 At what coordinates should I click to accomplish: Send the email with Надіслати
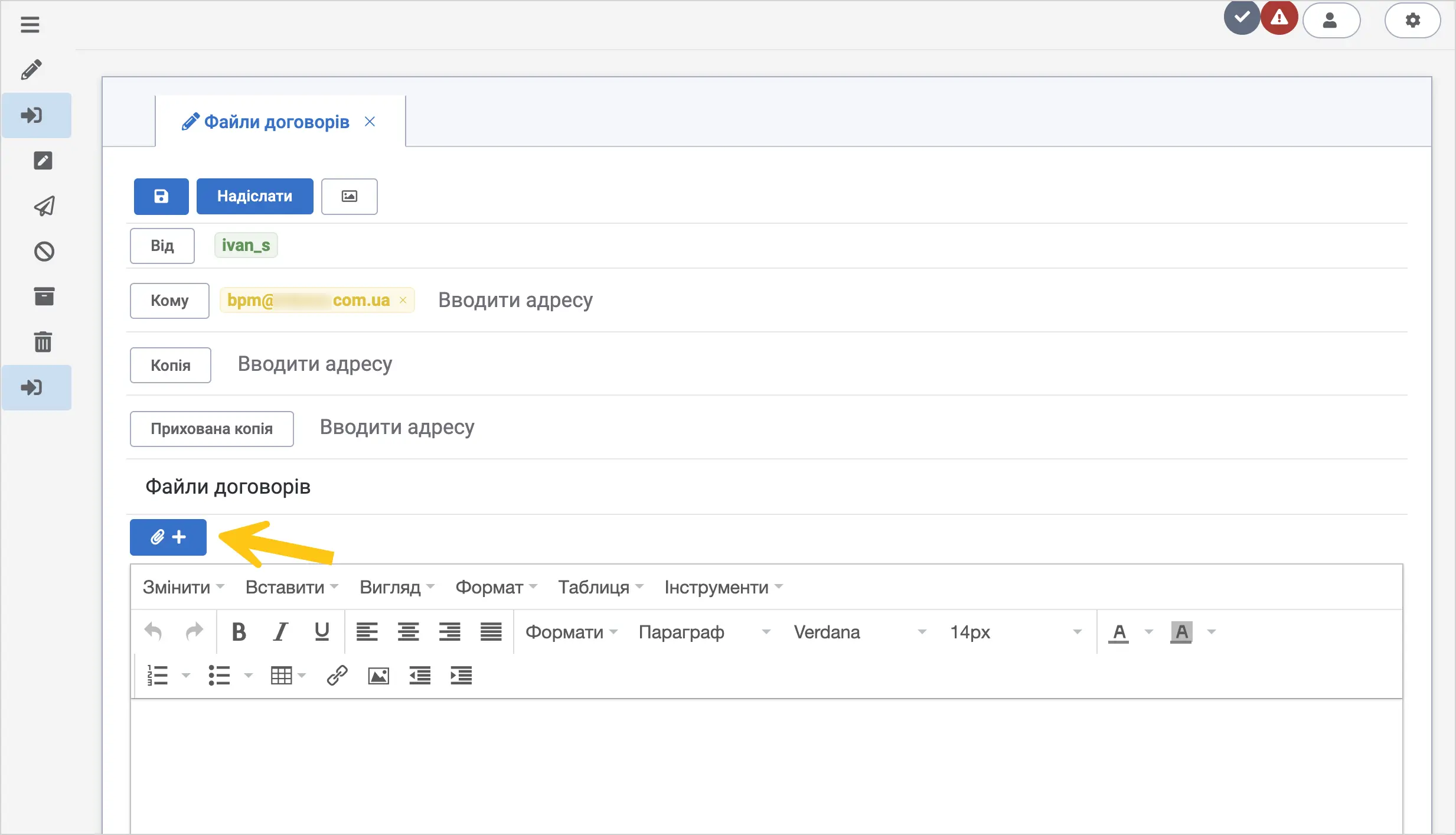(x=255, y=196)
